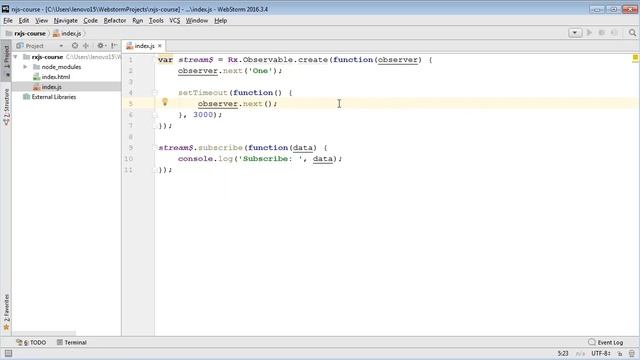Image resolution: width=640 pixels, height=360 pixels.
Task: Select node_modules folder in project tree
Action: pos(61,67)
